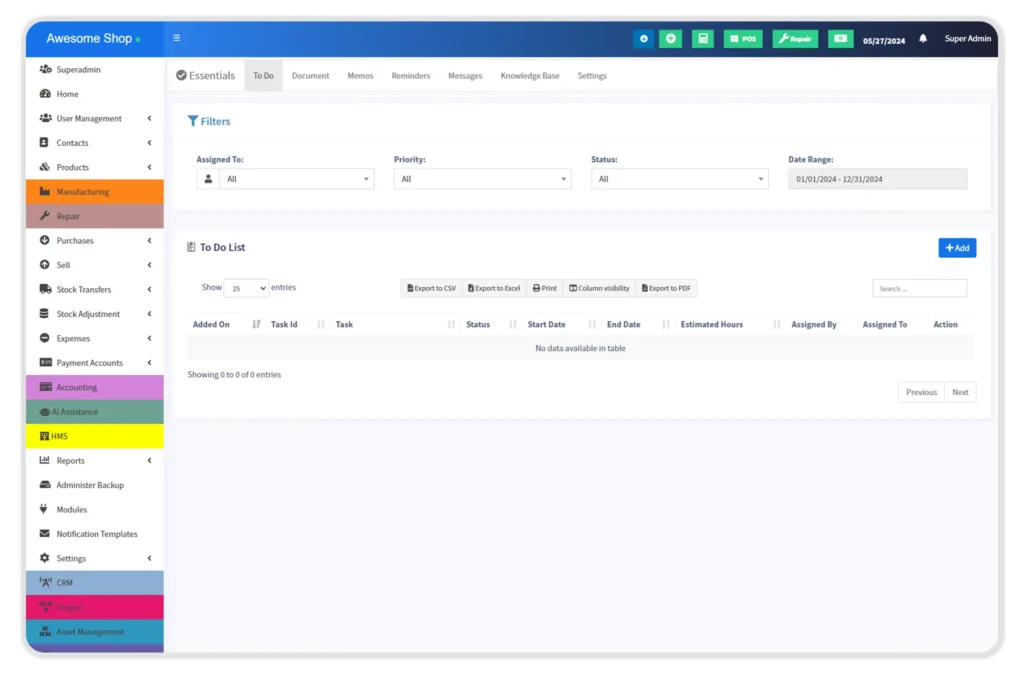Open the Assigned To filter dropdown
The height and width of the screenshot is (683, 1024).
click(296, 179)
